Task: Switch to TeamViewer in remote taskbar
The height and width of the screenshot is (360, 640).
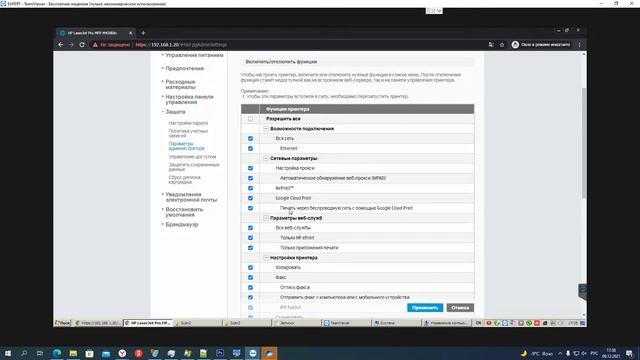Action: [x=346, y=323]
